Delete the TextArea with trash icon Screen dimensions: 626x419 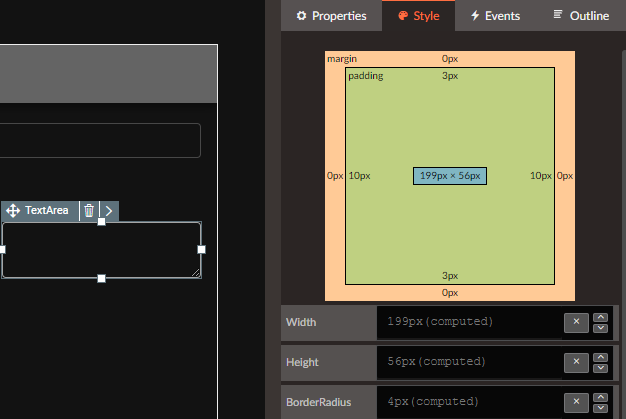point(89,210)
